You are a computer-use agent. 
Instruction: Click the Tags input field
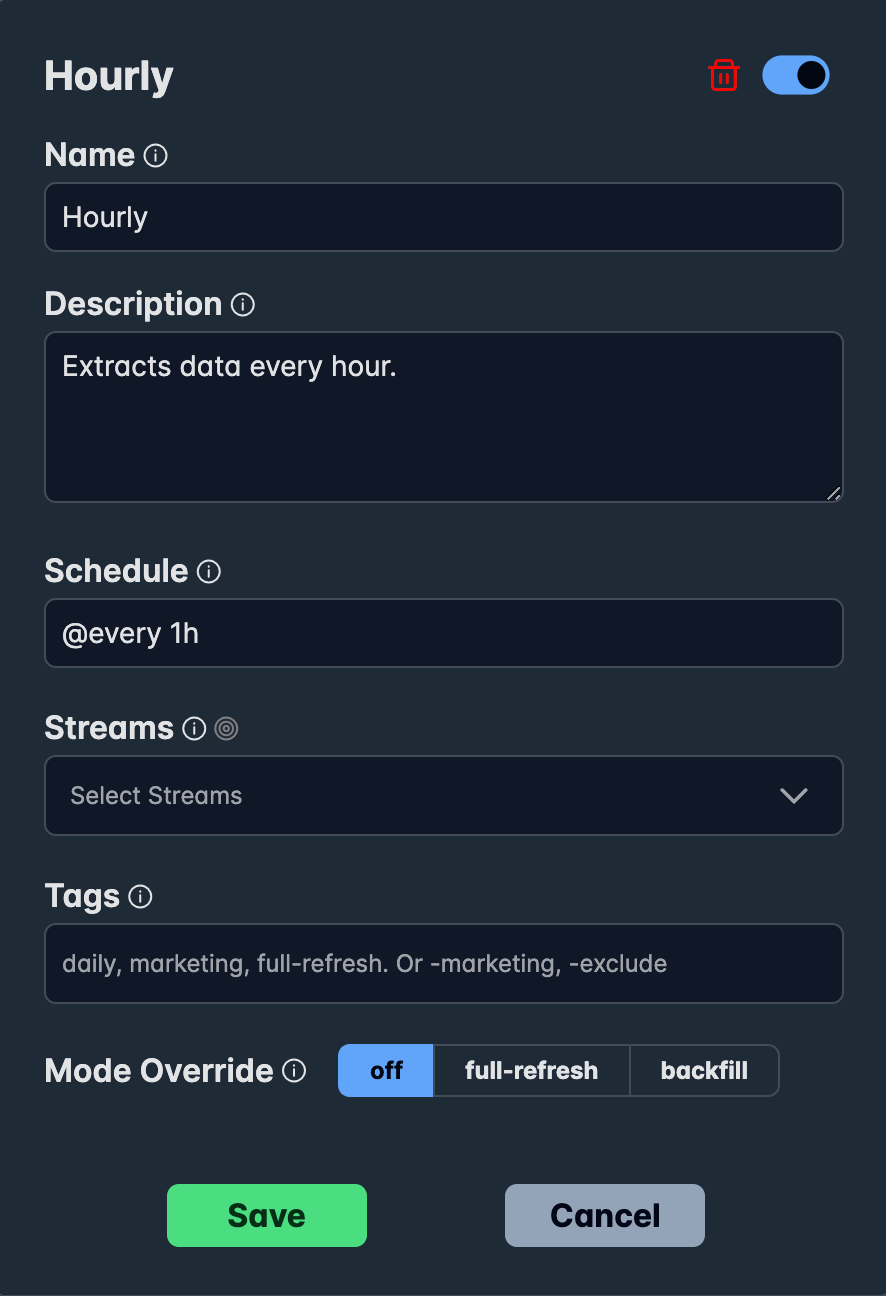pyautogui.click(x=444, y=964)
